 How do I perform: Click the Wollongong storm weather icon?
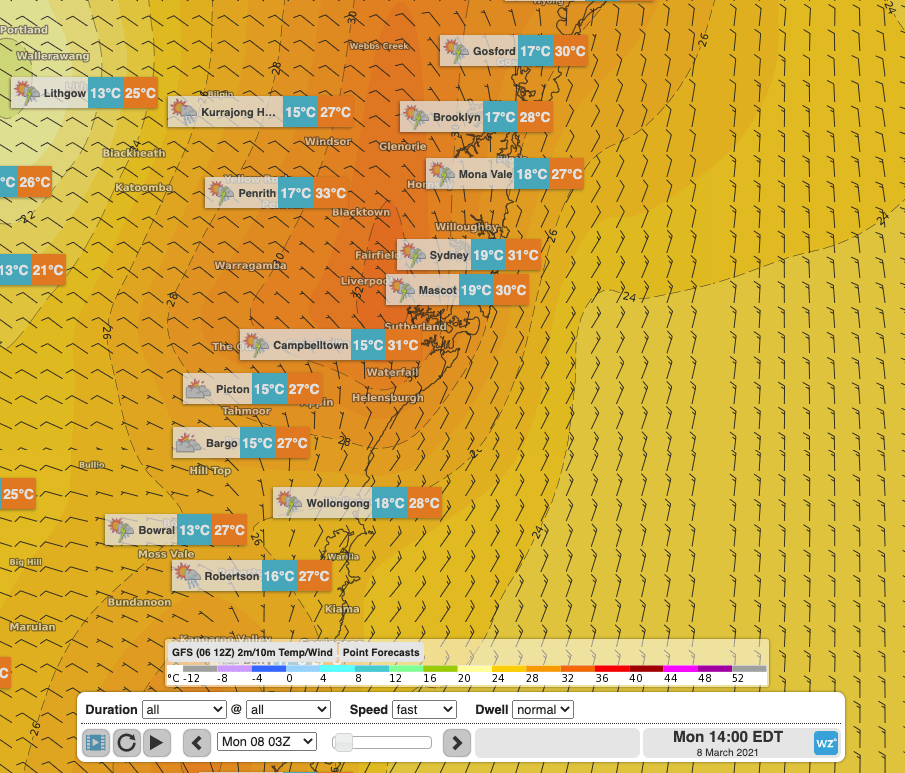289,503
